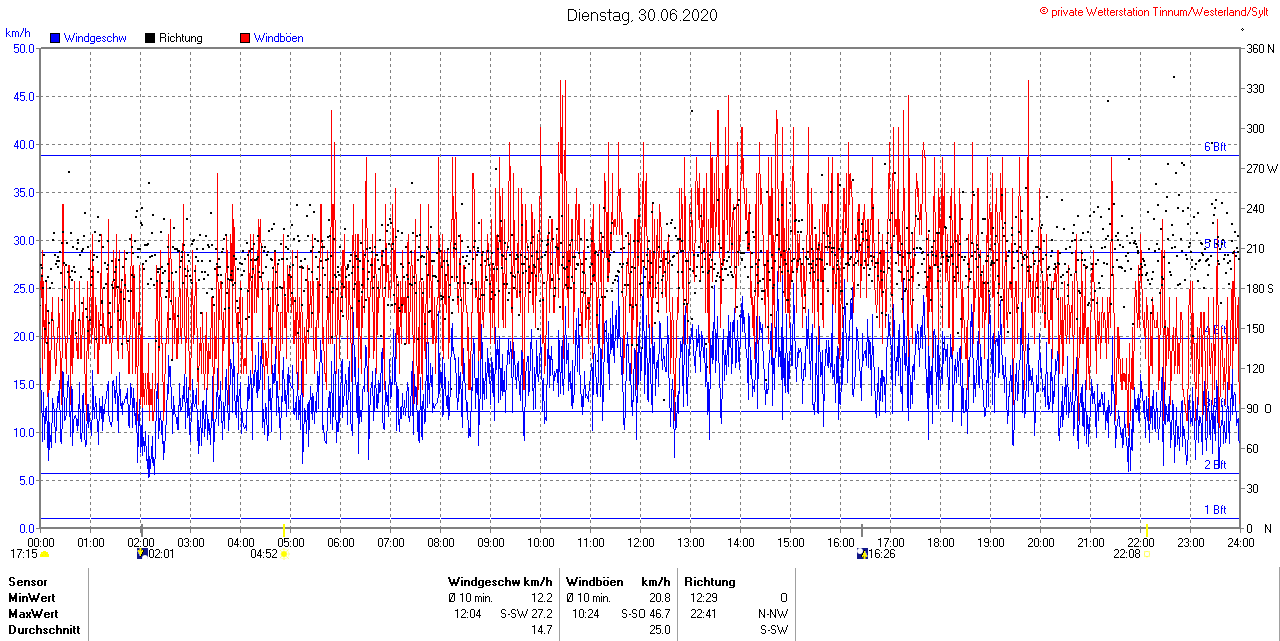The width and height of the screenshot is (1280, 641).
Task: Click the average gust value 25.0
Action: 658,631
